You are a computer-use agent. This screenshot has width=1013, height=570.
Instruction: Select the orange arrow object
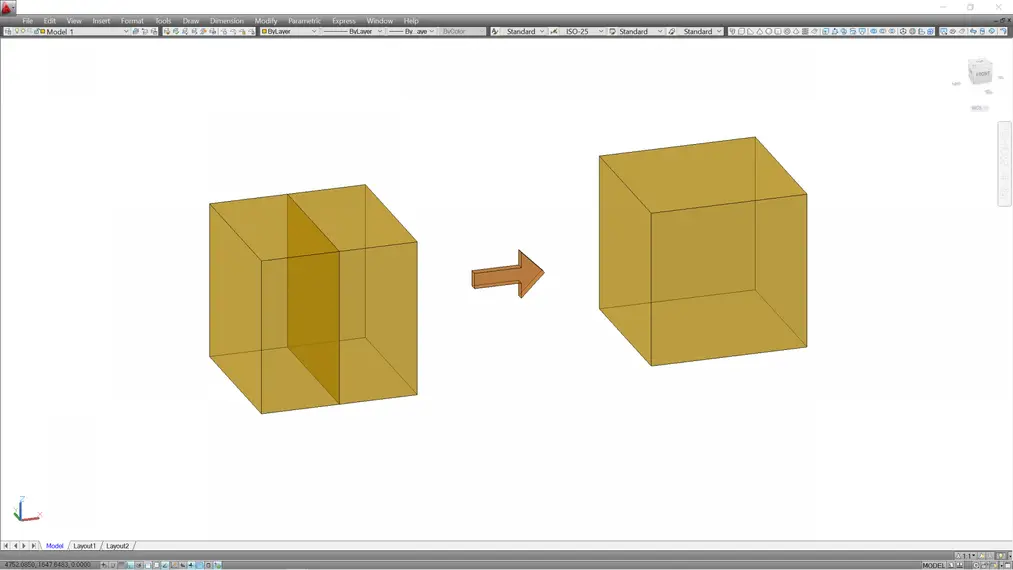click(508, 273)
